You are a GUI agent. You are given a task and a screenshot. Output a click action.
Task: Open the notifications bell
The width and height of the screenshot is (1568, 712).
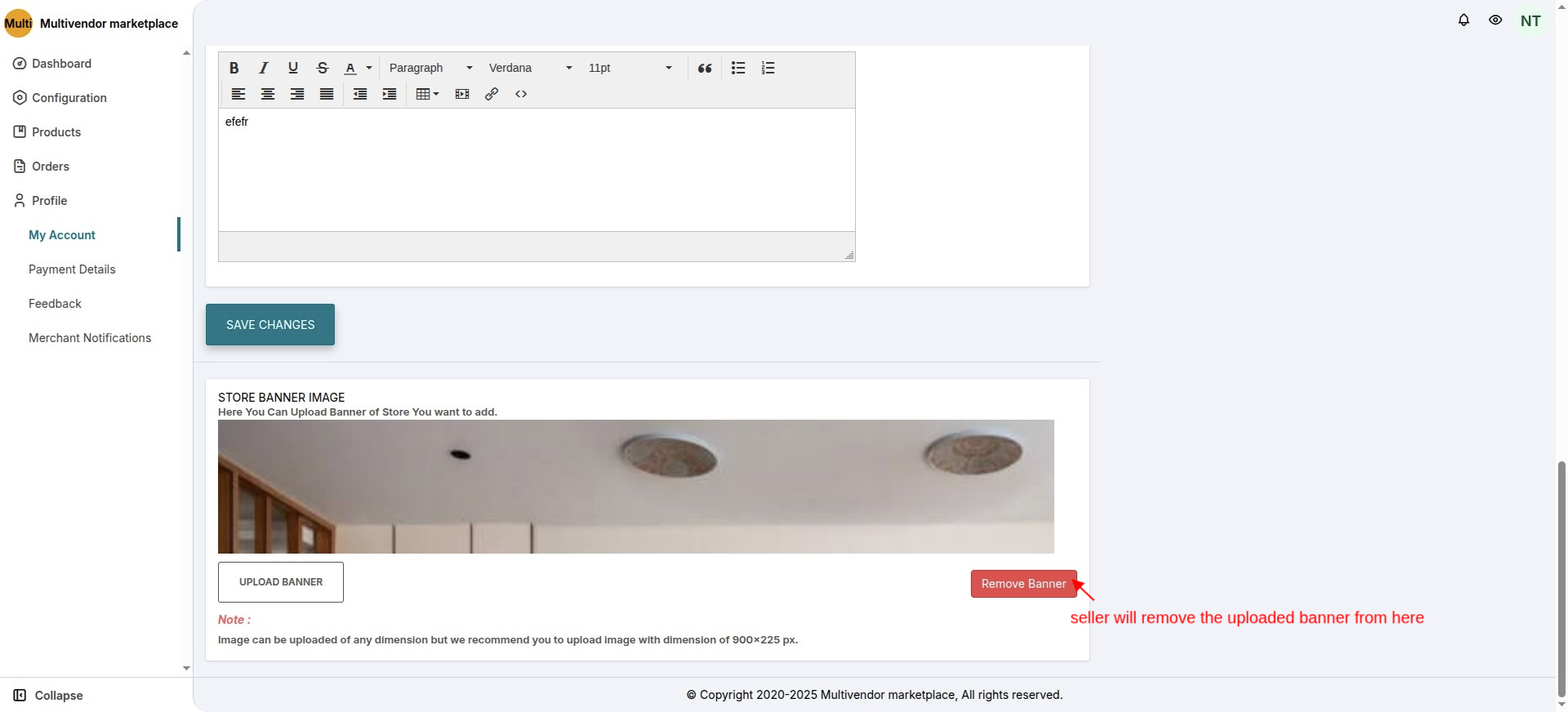pyautogui.click(x=1463, y=20)
